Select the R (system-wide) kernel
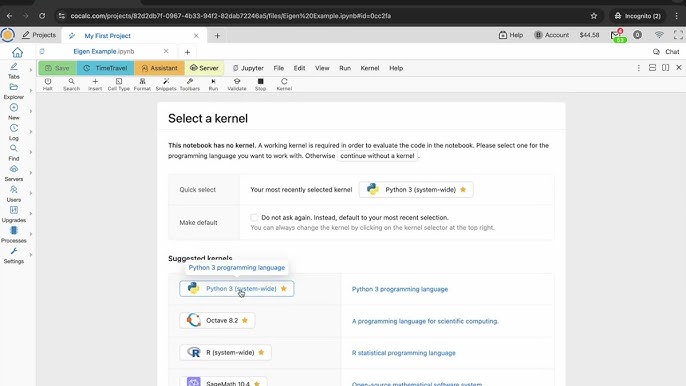 point(225,352)
